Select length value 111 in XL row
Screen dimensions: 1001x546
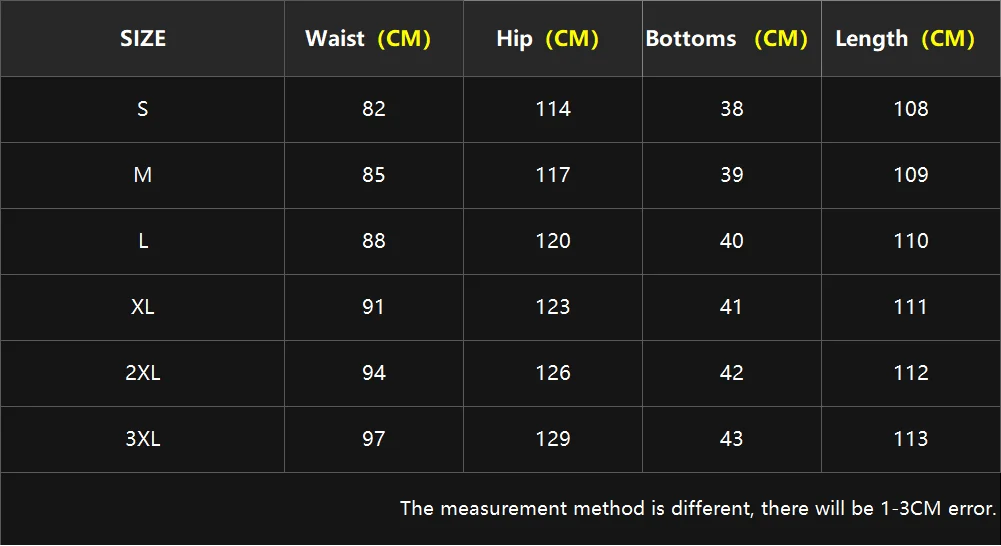click(911, 307)
